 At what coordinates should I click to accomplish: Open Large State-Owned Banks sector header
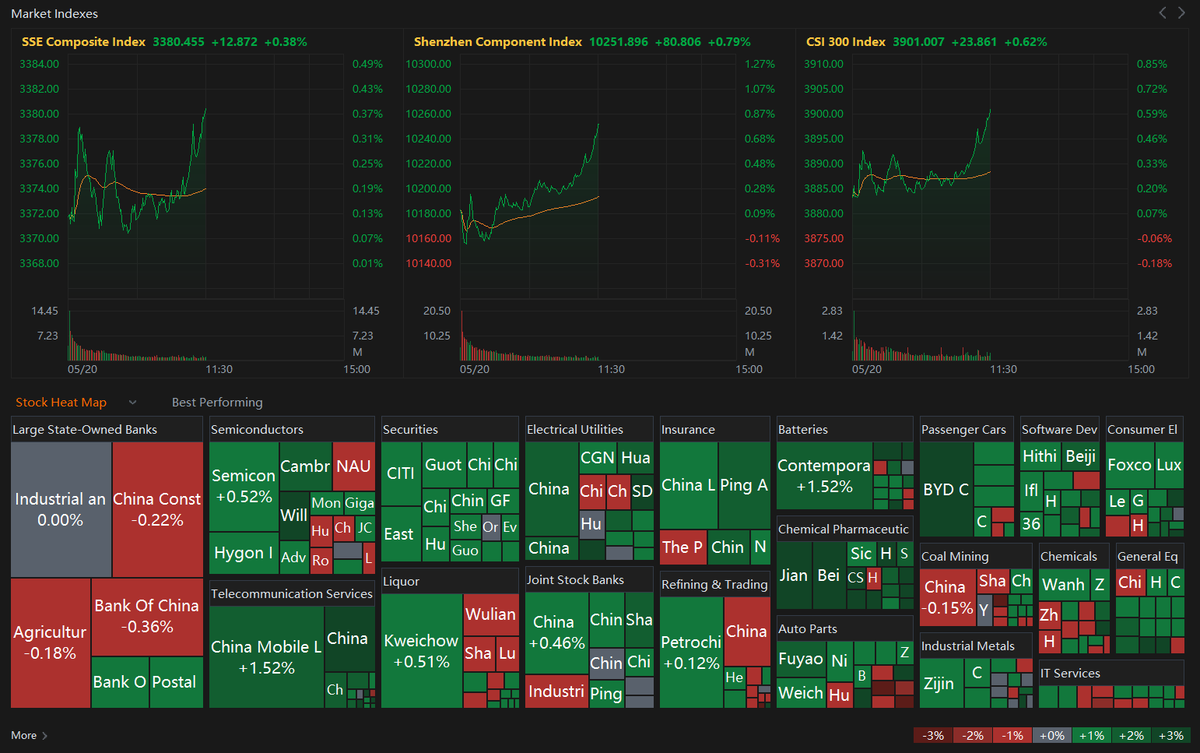(107, 429)
